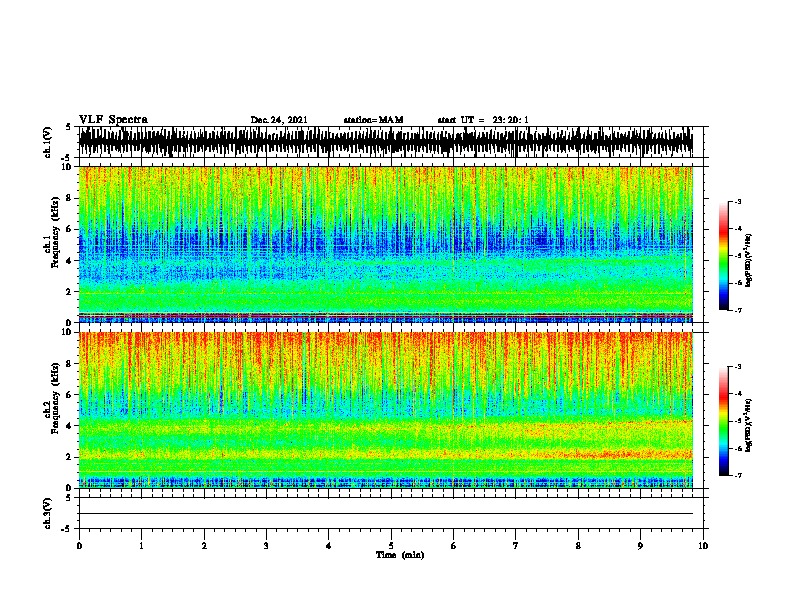Click the "station=MAM" label
This screenshot has height=612, width=792.
(x=373, y=120)
